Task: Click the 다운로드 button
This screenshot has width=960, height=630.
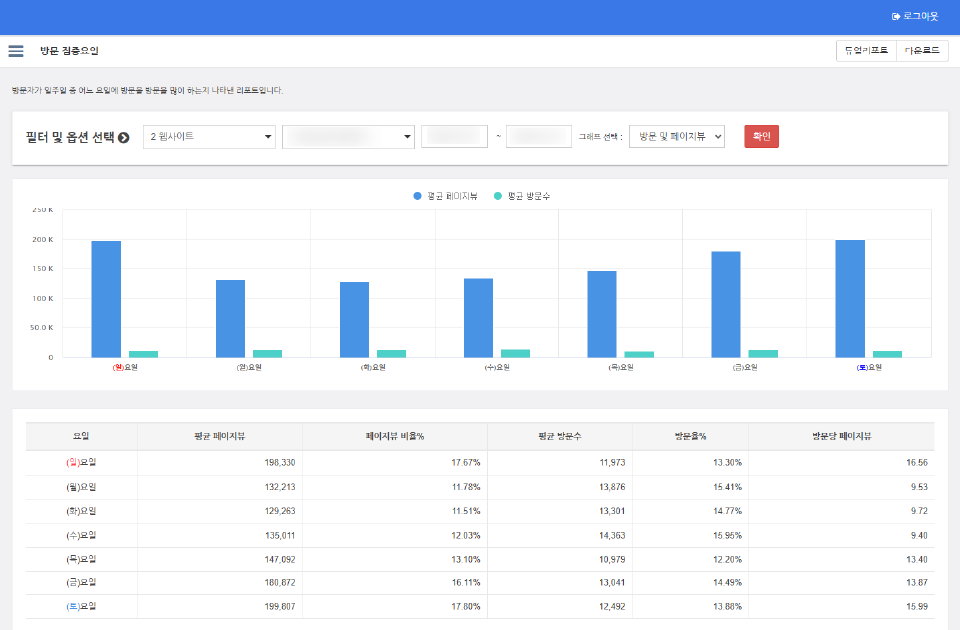Action: (x=921, y=51)
